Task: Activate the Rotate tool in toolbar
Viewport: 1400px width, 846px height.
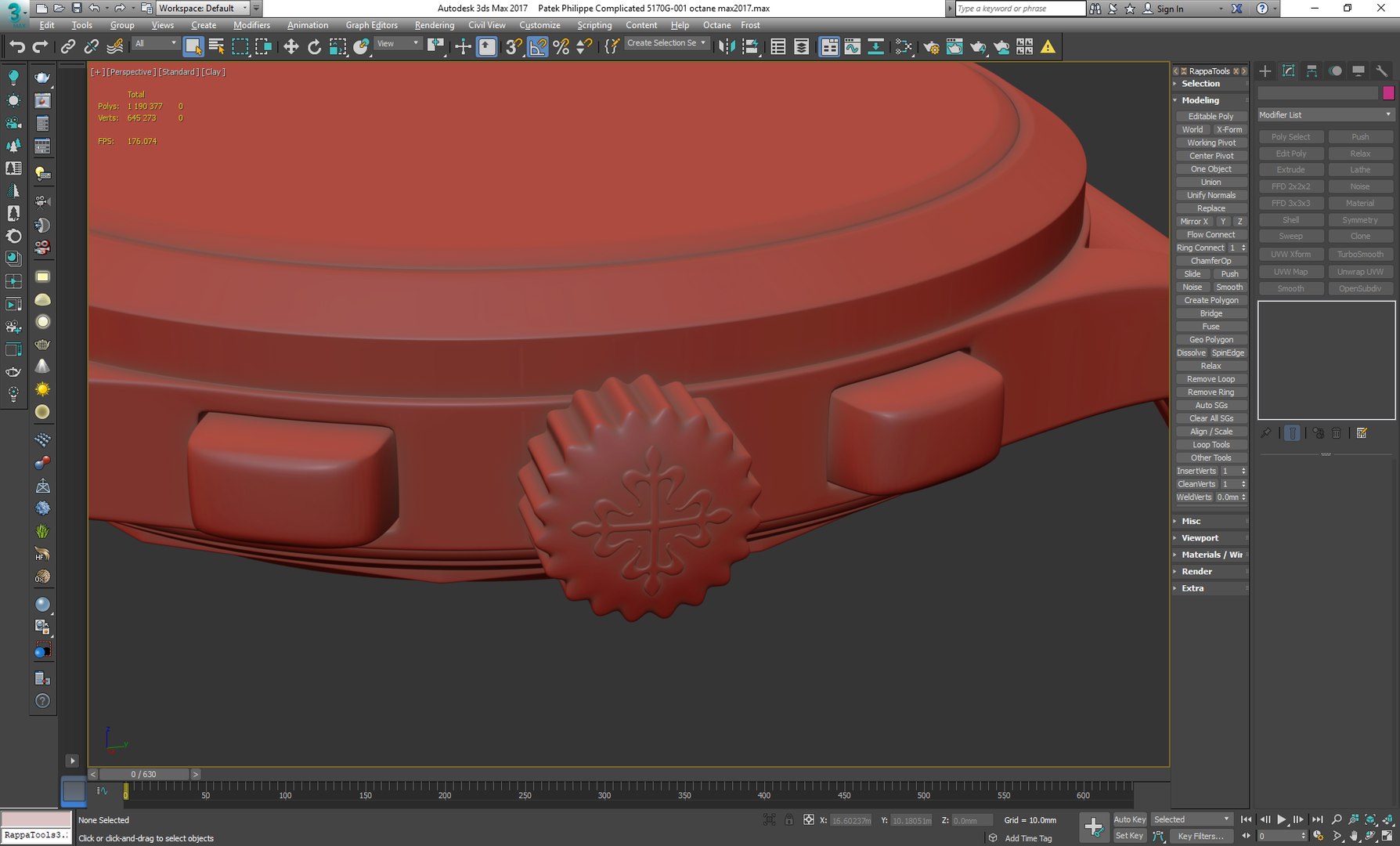Action: click(x=314, y=47)
